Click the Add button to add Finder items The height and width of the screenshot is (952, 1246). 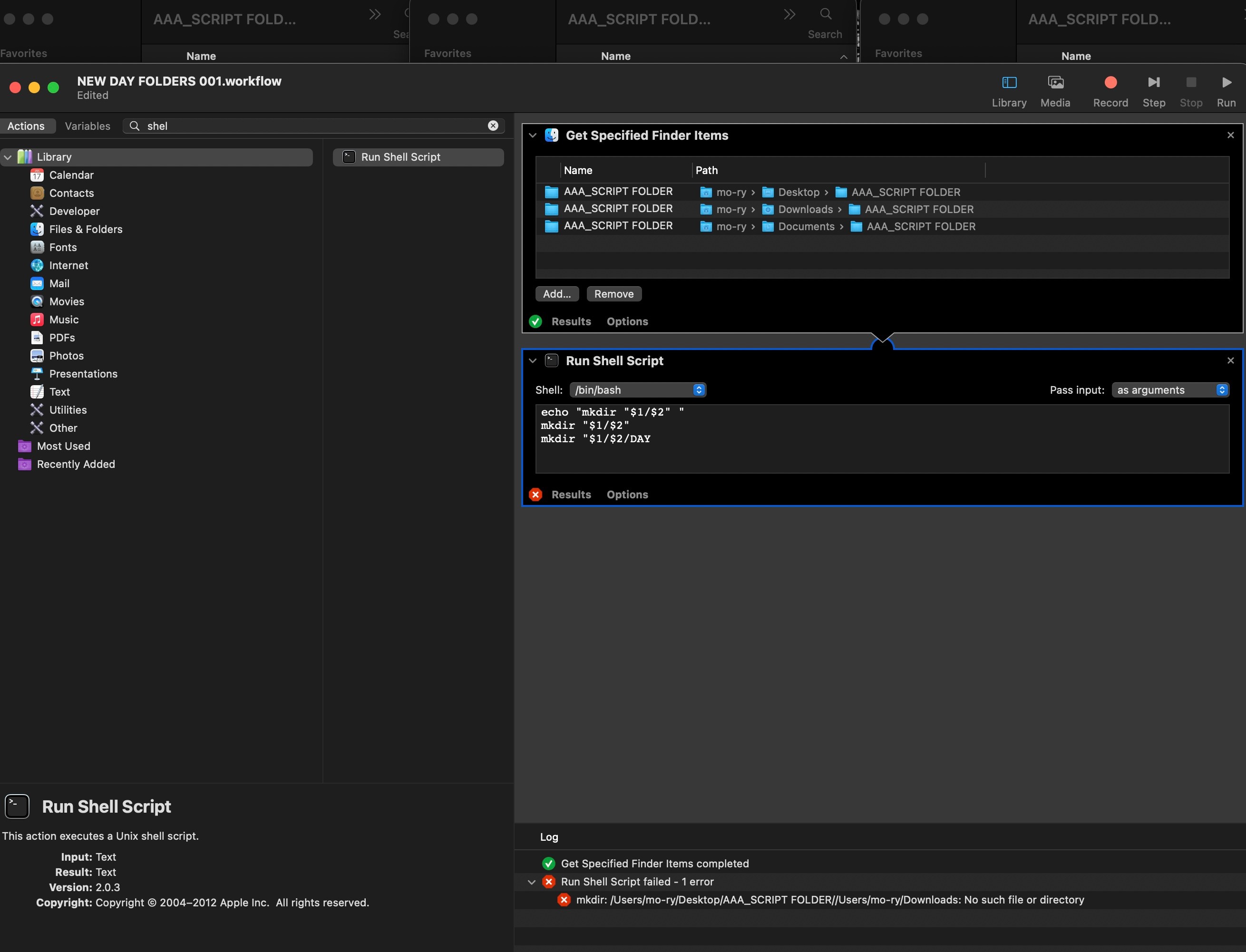point(556,293)
